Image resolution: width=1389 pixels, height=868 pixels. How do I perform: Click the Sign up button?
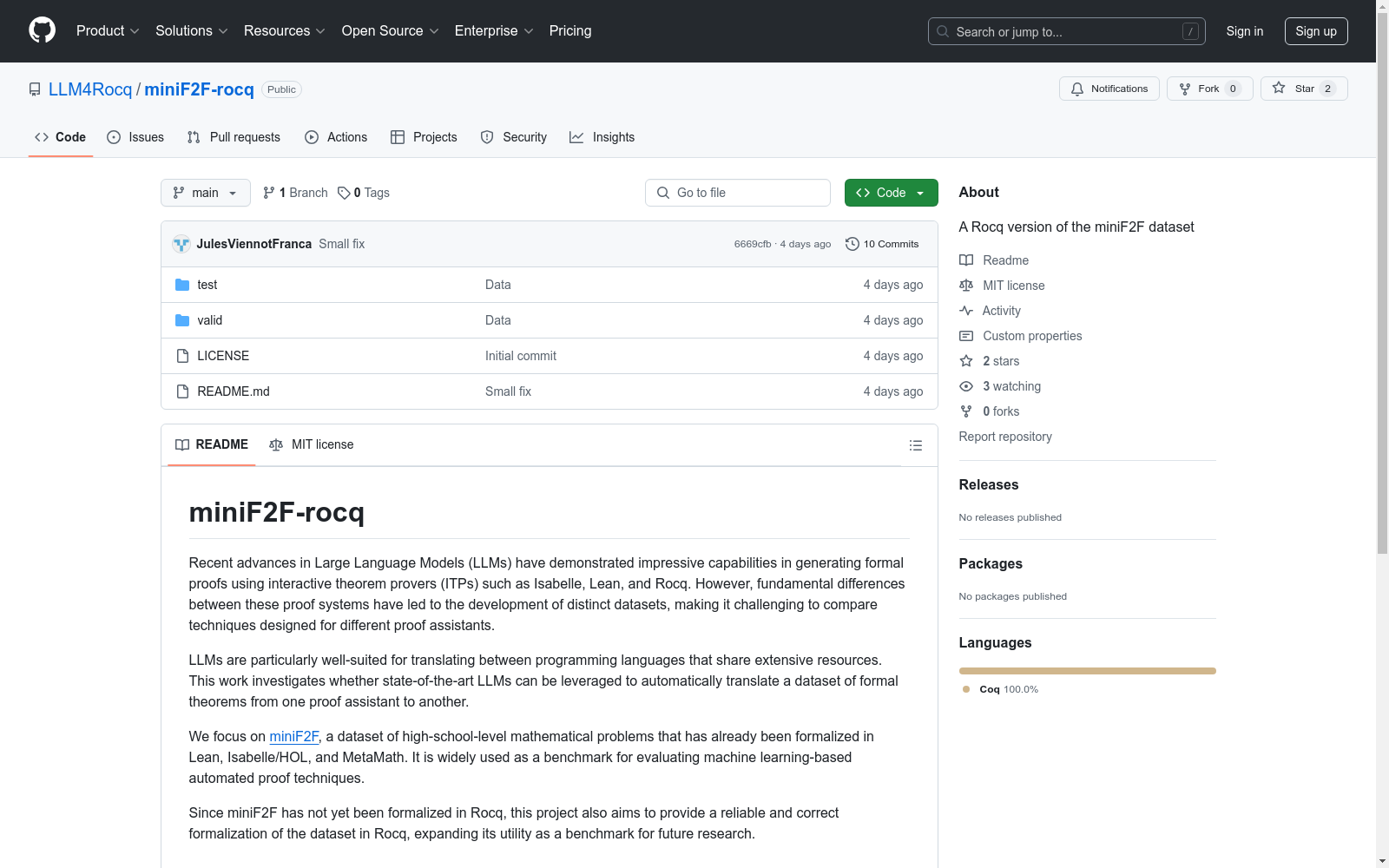(1316, 31)
